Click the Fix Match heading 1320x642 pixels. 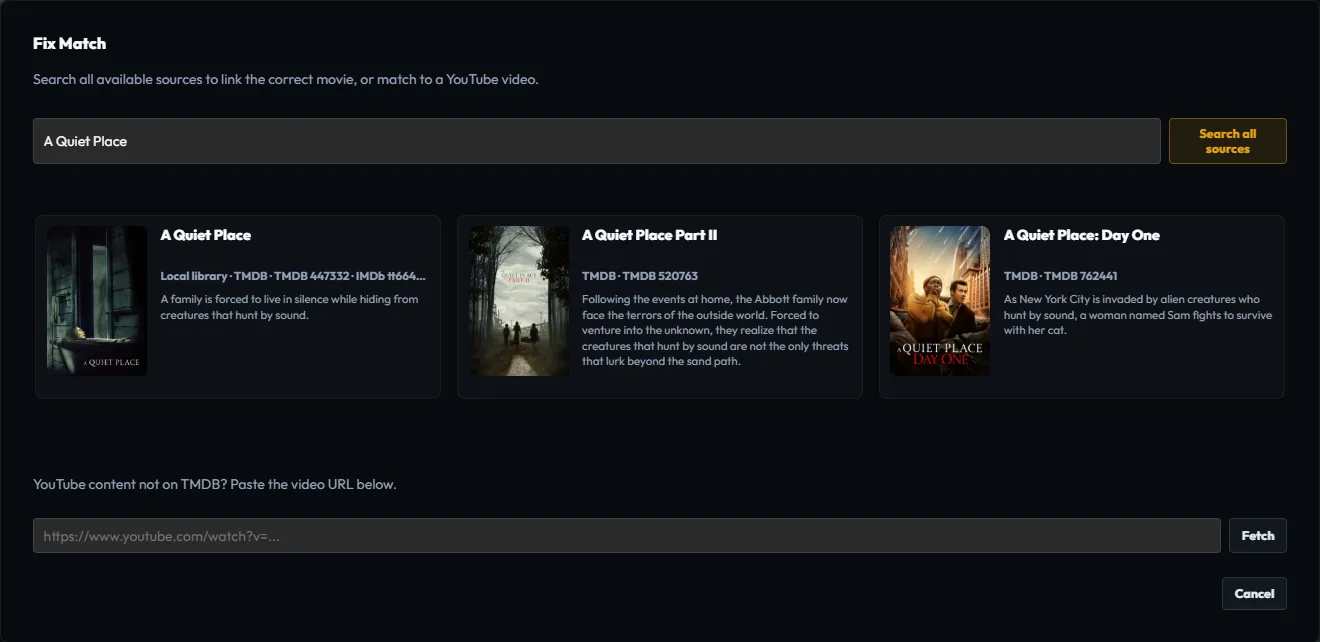[x=69, y=43]
